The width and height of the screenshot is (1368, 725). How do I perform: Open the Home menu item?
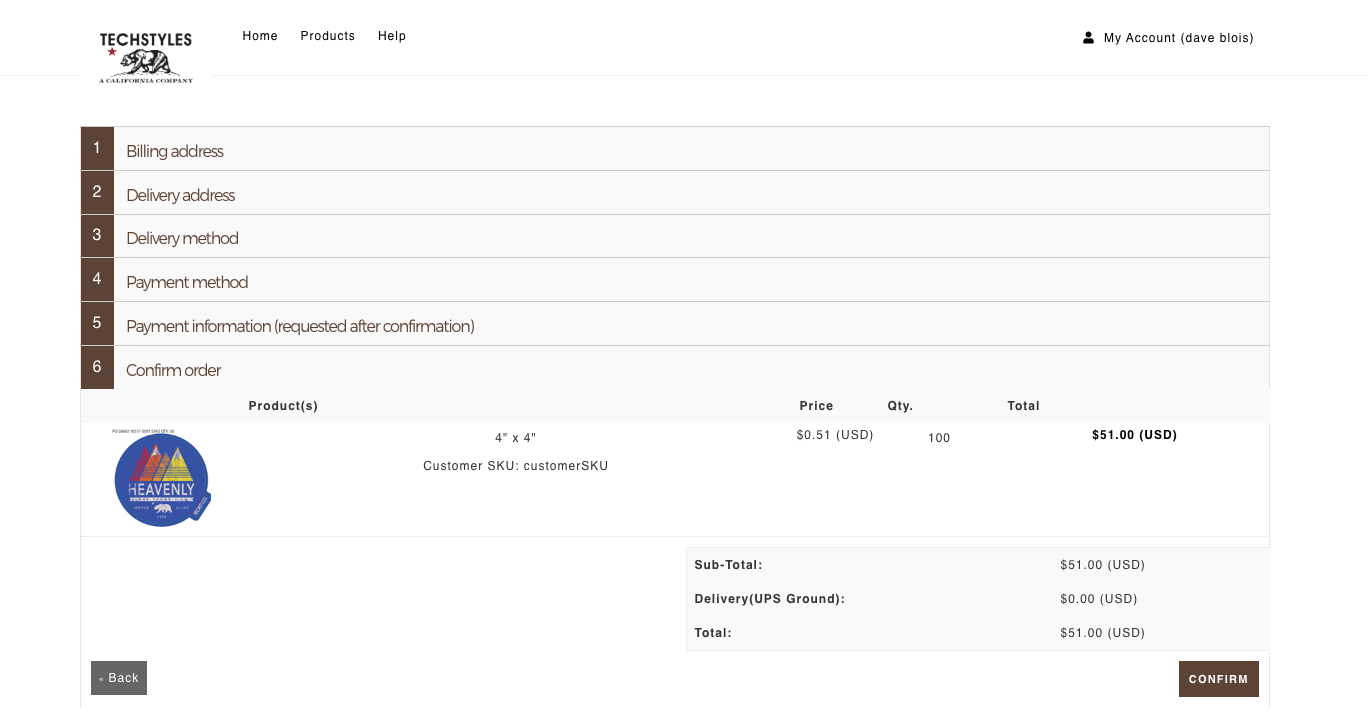click(260, 36)
